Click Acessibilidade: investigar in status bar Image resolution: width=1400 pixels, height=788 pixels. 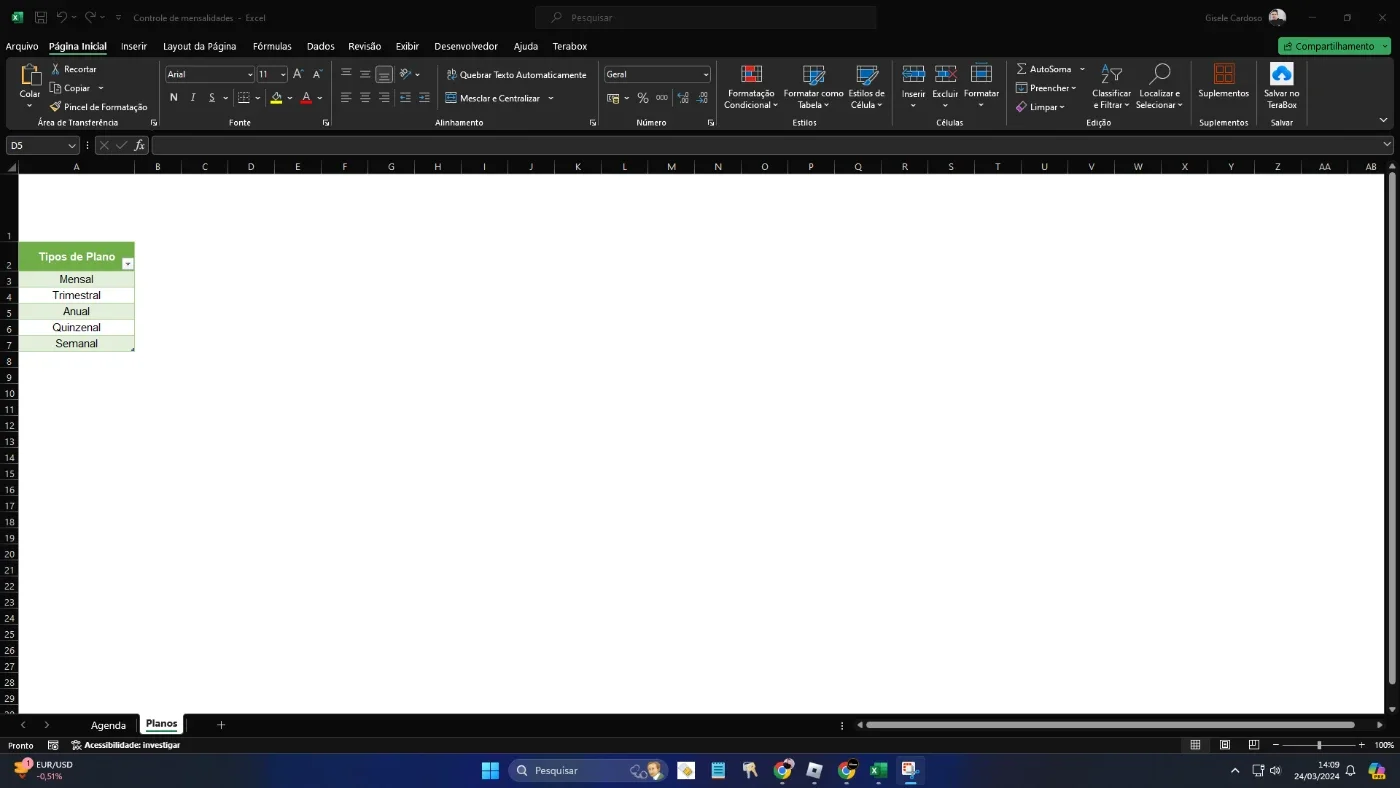coord(125,745)
